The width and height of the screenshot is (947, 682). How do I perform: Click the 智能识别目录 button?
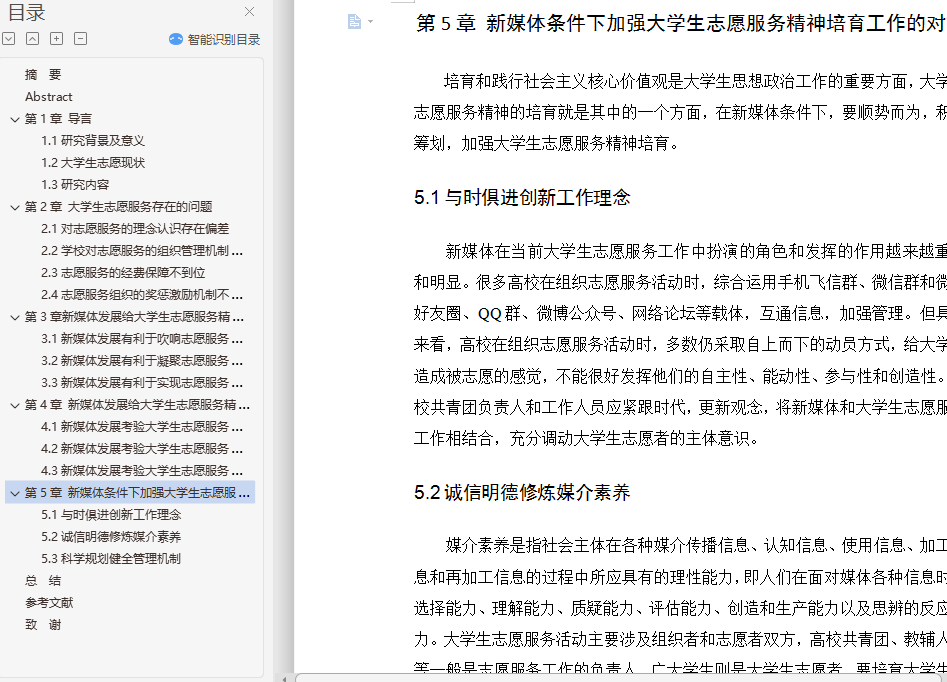point(214,40)
